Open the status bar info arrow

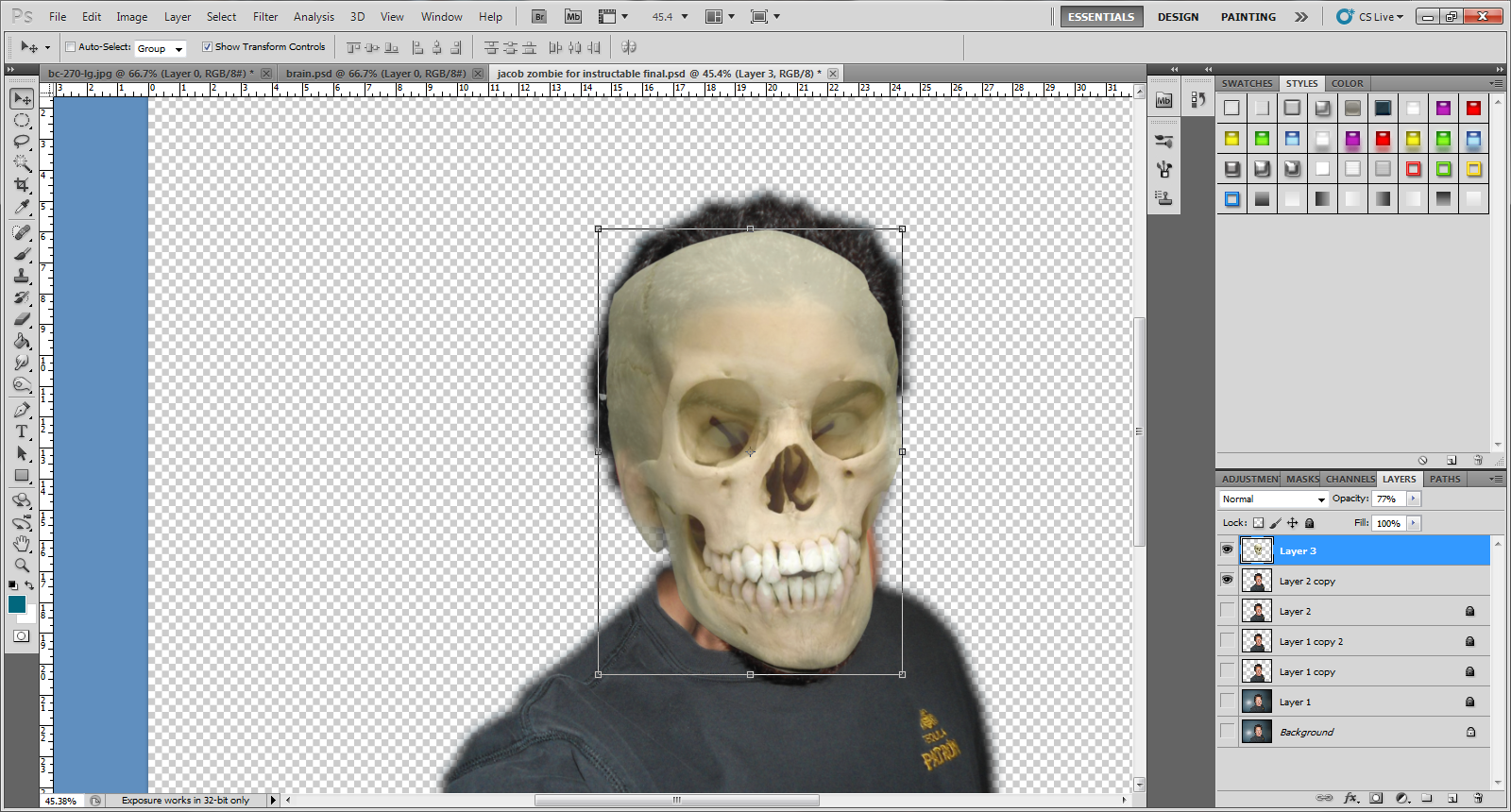pos(273,800)
